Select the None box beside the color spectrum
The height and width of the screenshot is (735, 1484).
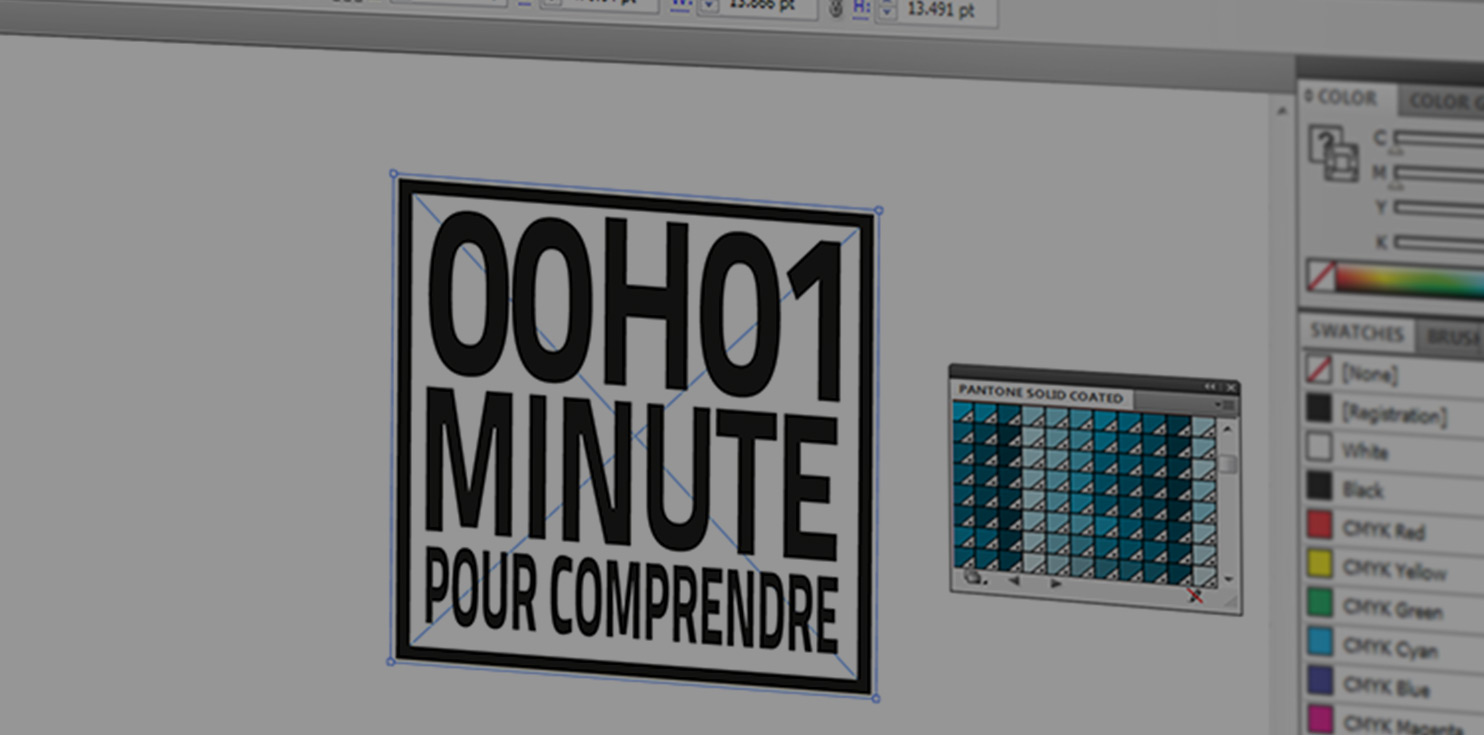click(1321, 276)
